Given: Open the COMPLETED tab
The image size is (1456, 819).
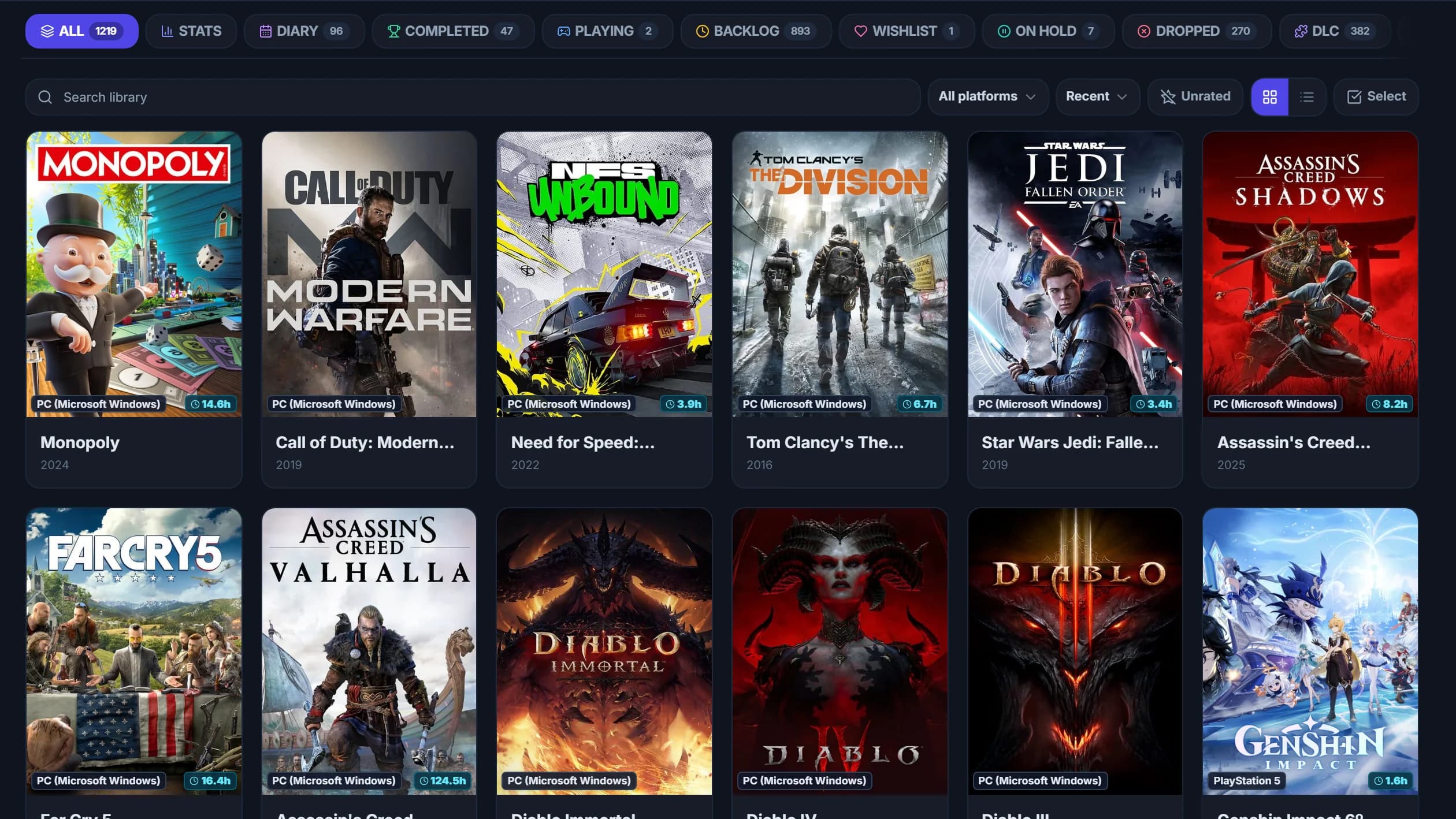Looking at the screenshot, I should pyautogui.click(x=453, y=31).
